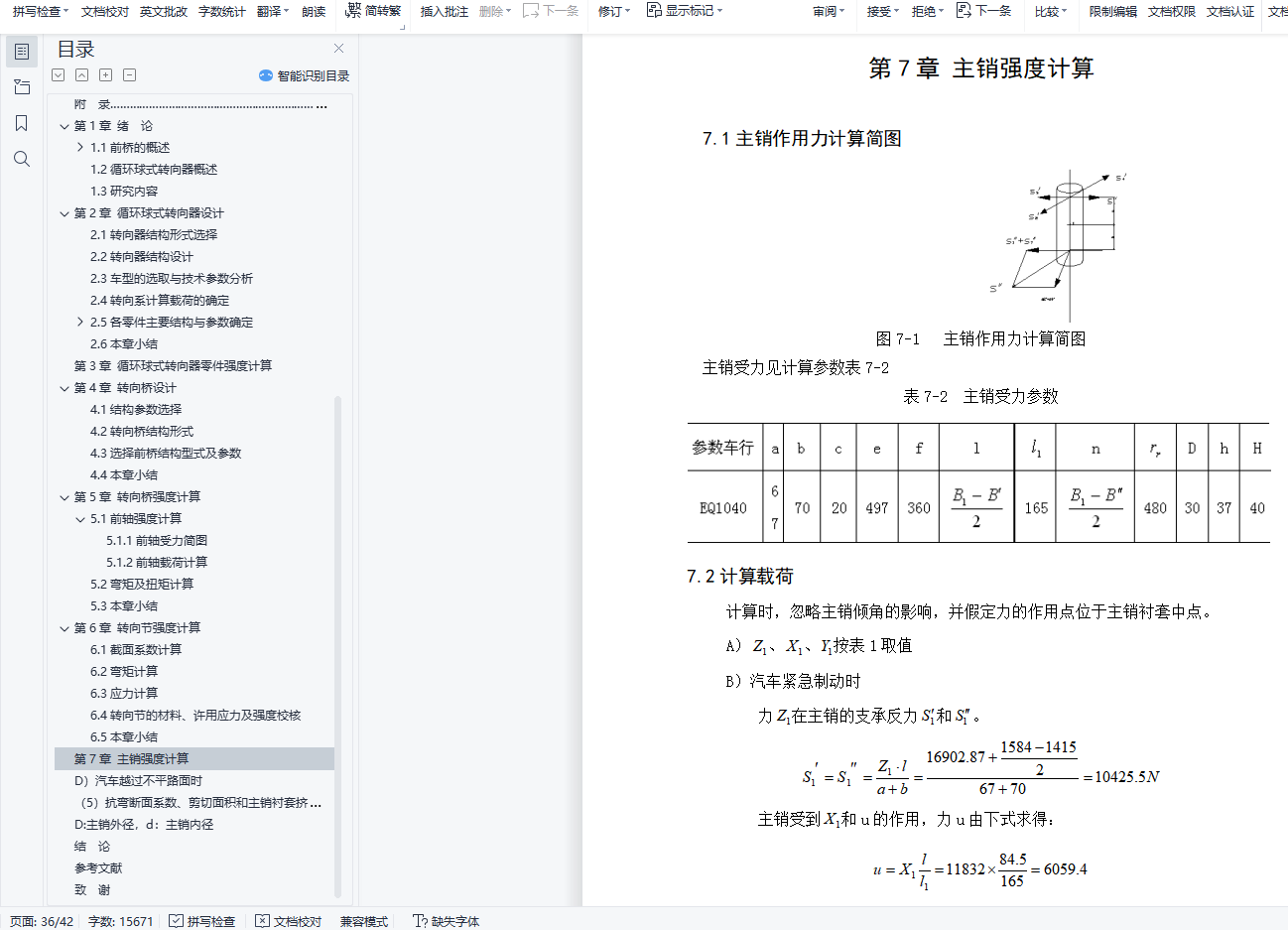Collapse the 第2章 循环球式转向器设计 node

click(64, 213)
